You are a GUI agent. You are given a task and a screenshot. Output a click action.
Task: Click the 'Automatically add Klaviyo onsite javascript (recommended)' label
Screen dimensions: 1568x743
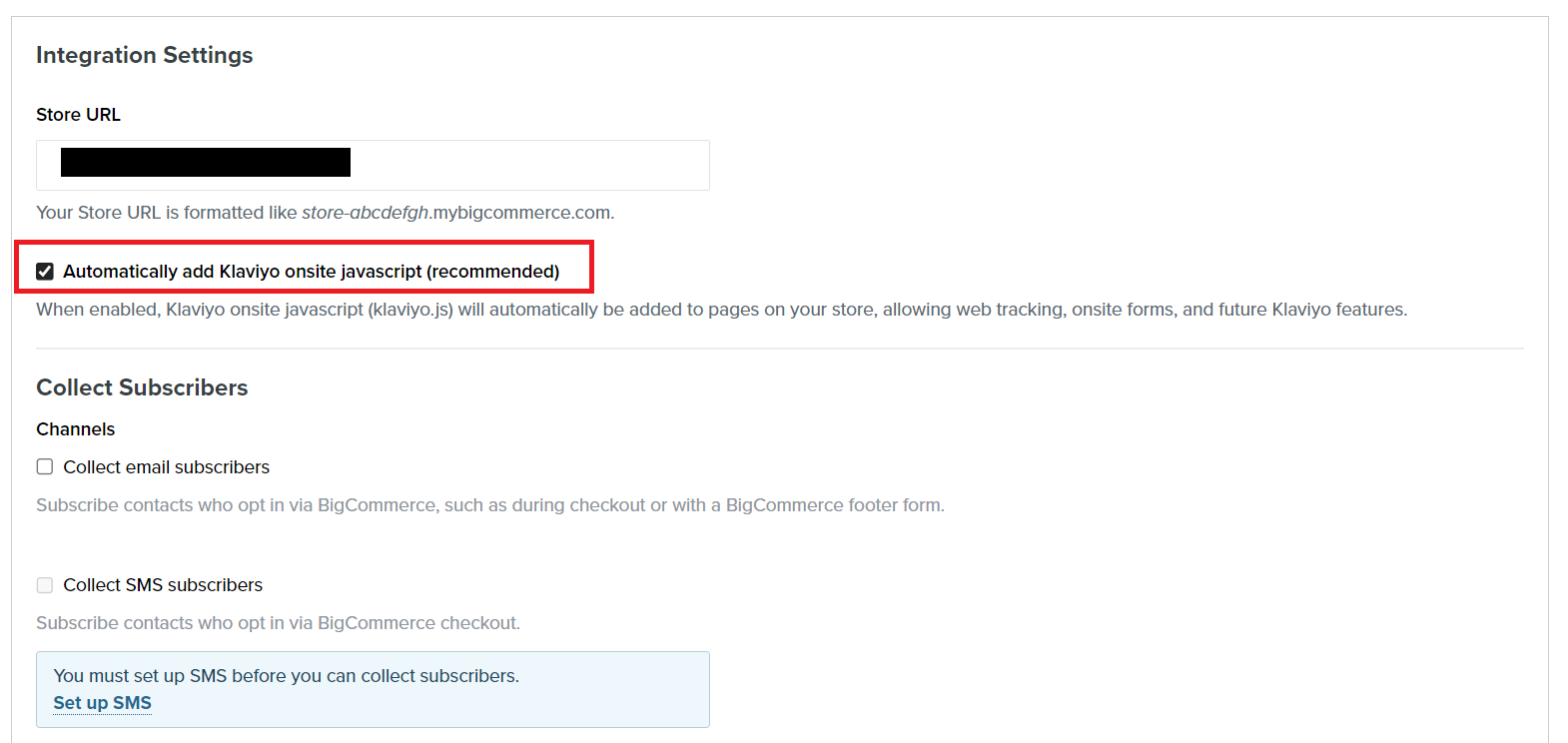311,272
